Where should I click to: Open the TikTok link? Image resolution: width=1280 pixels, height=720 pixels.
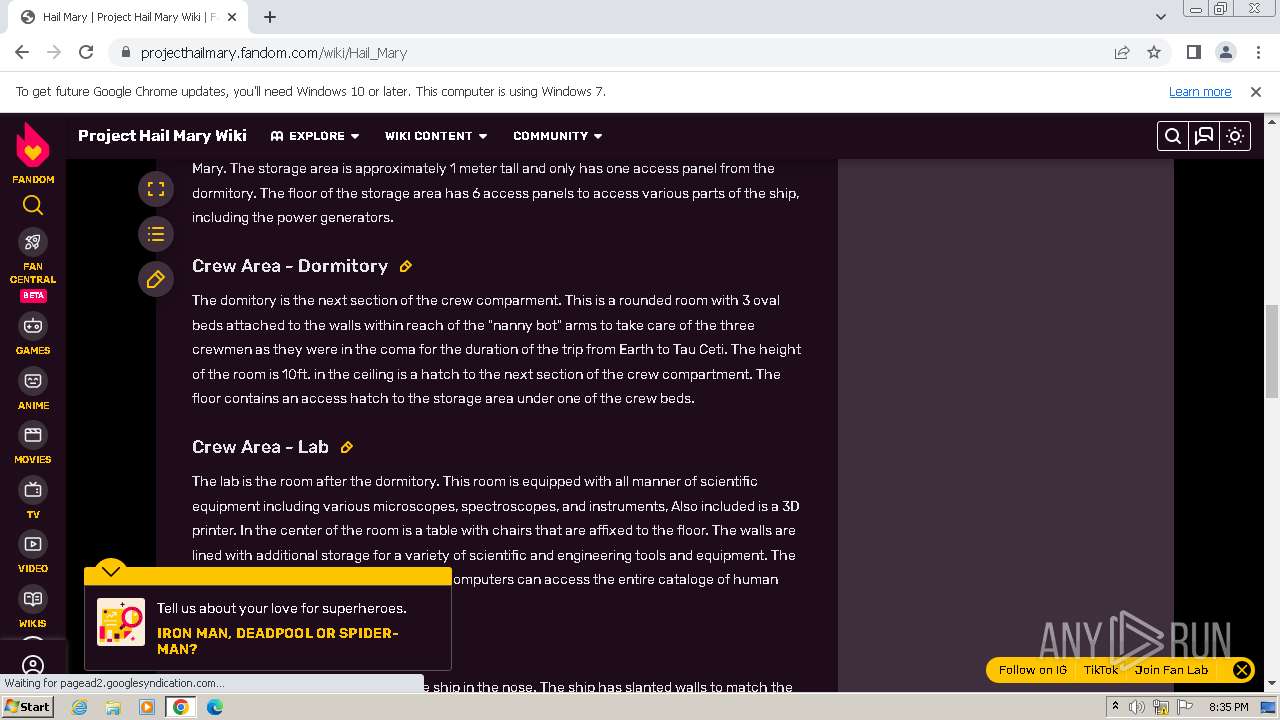(x=1101, y=670)
